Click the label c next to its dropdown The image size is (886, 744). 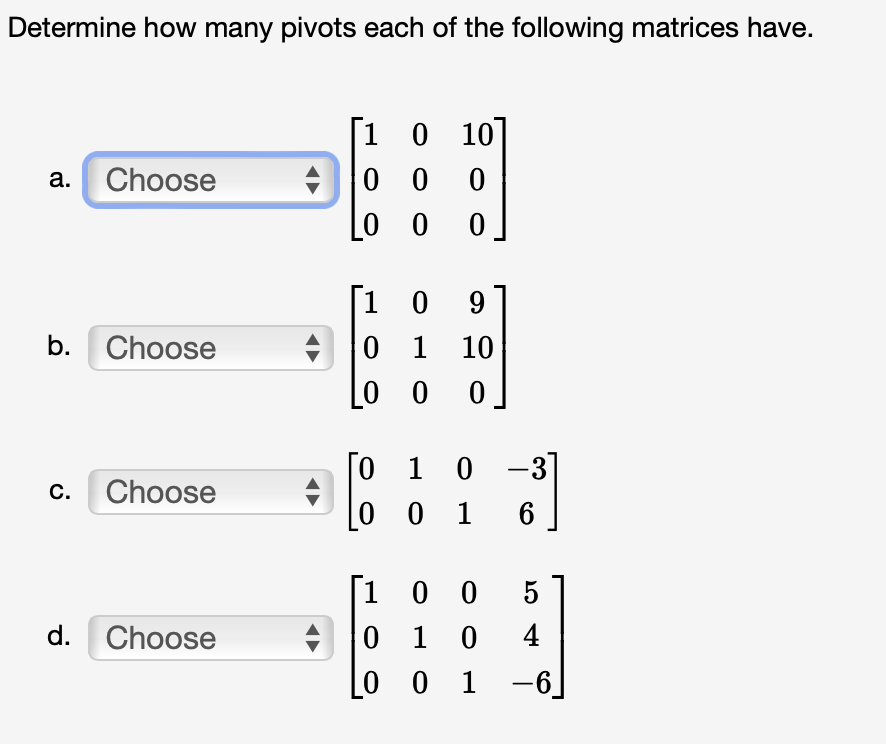[x=59, y=492]
